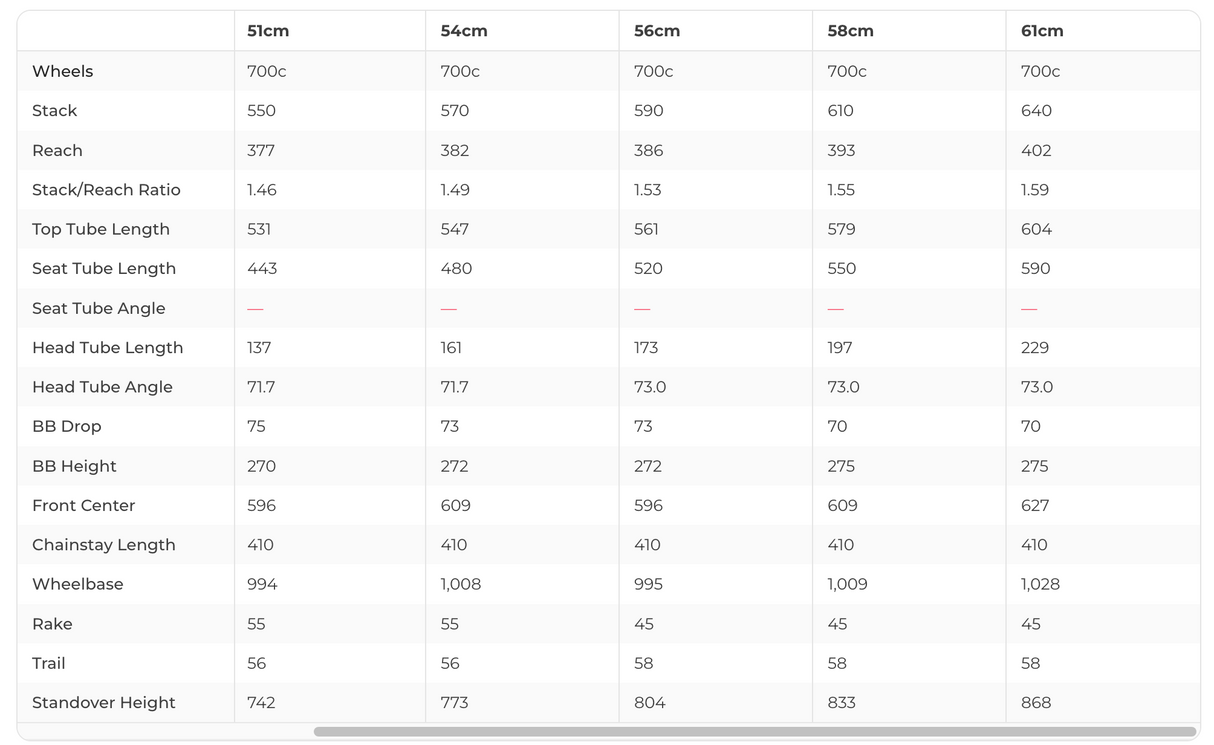Image resolution: width=1214 pixels, height=745 pixels.
Task: Select the 54cm size column header
Action: coord(464,31)
